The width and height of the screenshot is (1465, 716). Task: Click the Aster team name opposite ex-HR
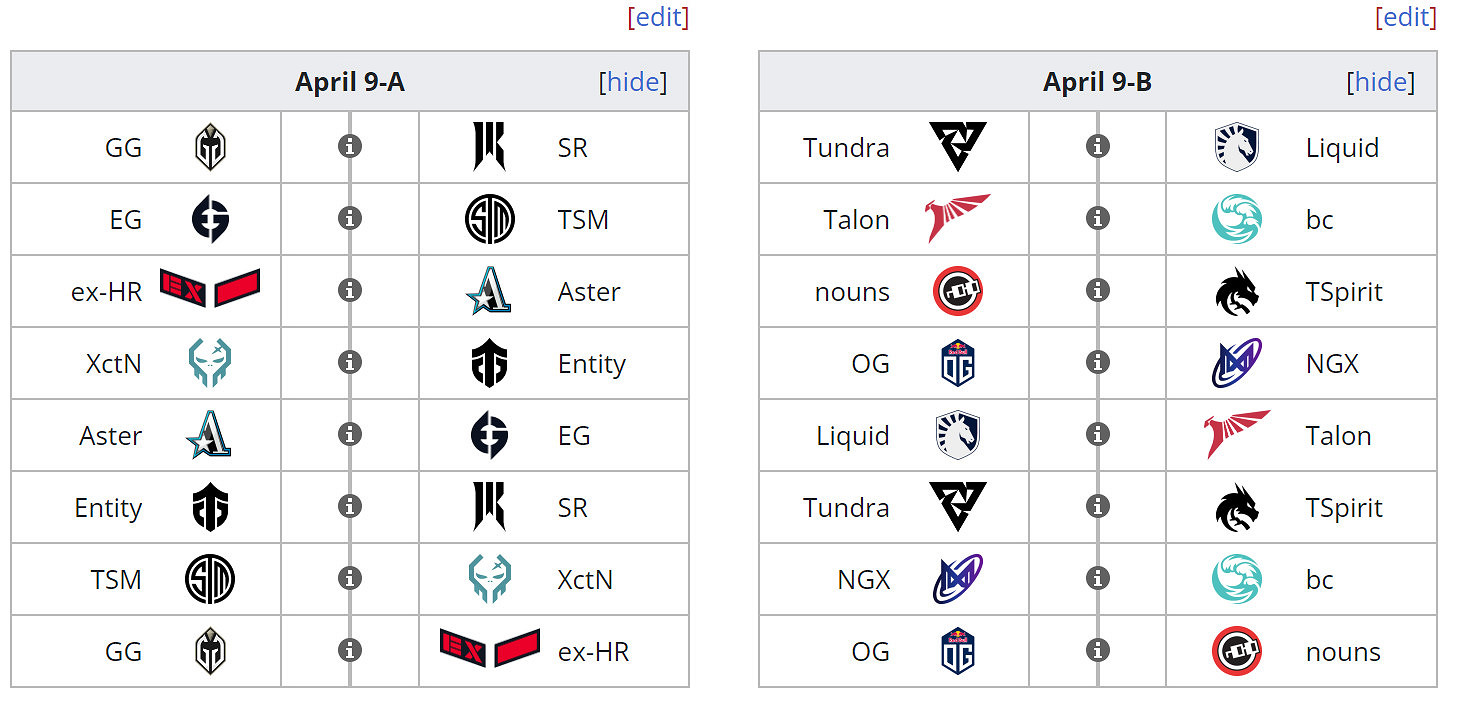click(x=589, y=292)
